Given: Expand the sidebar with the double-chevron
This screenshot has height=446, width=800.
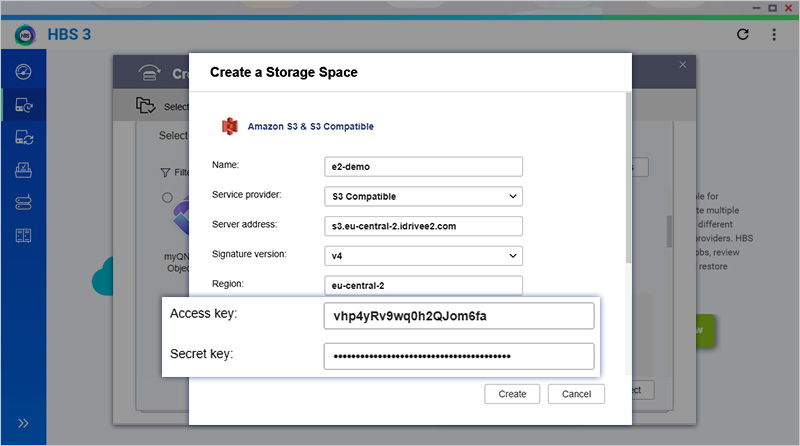Looking at the screenshot, I should click(23, 423).
